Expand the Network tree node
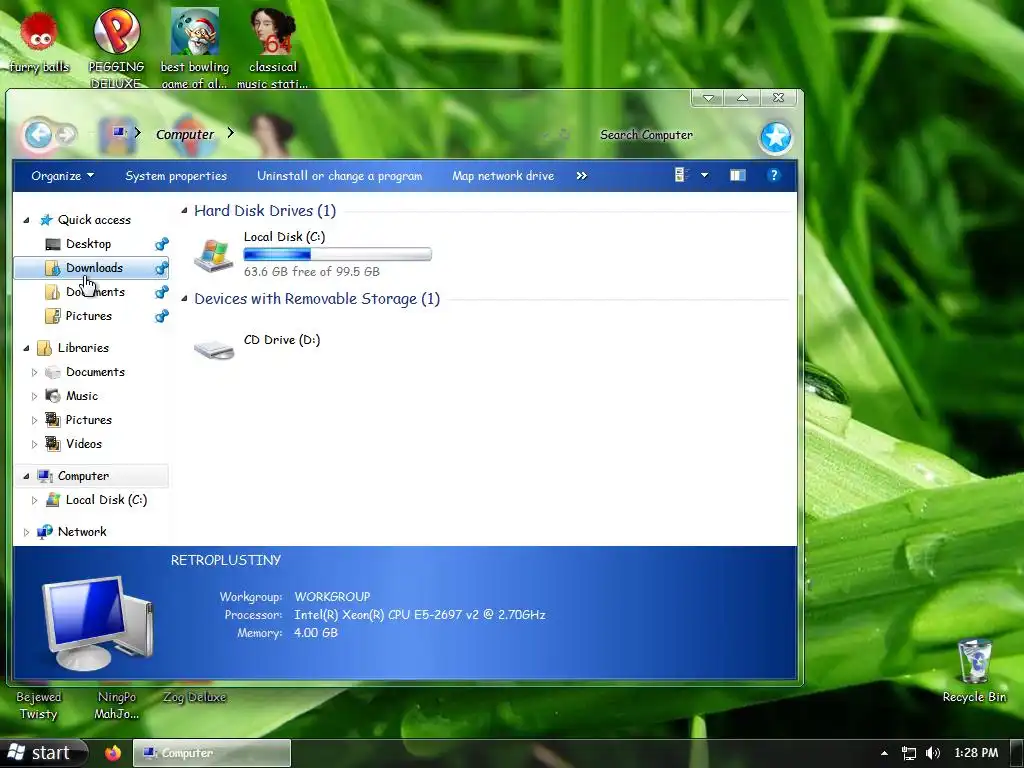The image size is (1024, 768). point(26,532)
